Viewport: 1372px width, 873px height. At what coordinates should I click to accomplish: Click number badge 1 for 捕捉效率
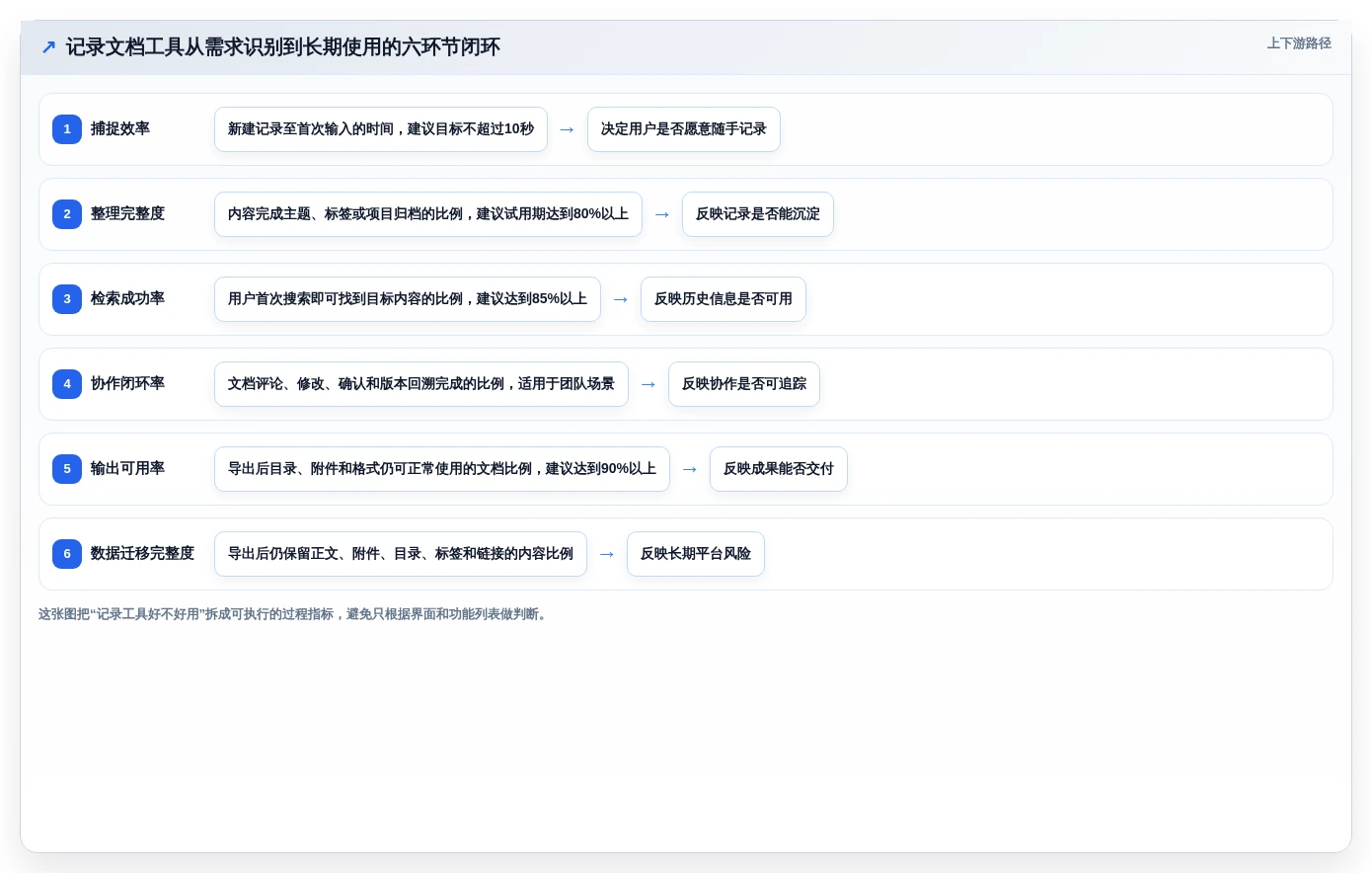pyautogui.click(x=67, y=129)
